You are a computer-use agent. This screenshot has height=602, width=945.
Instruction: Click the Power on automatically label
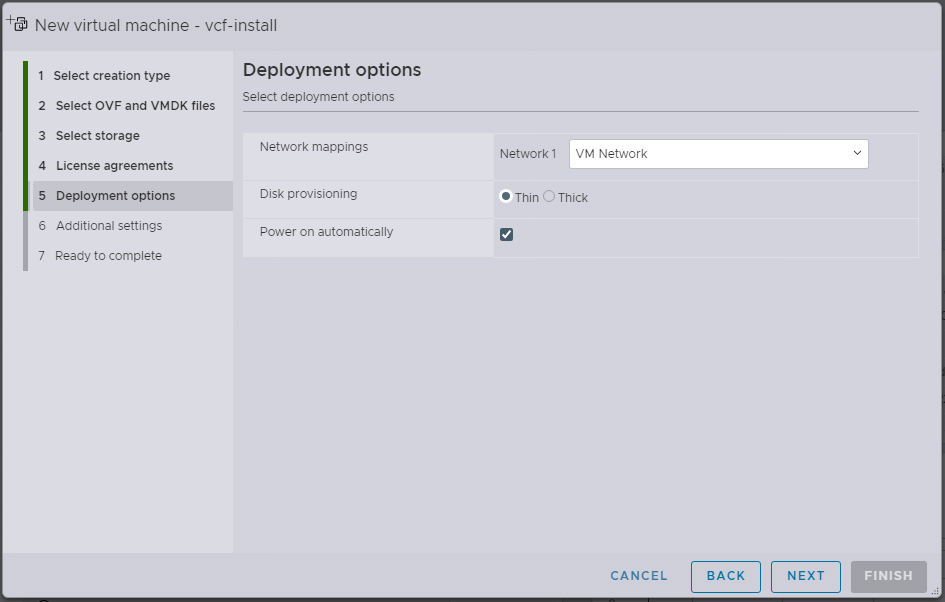(x=326, y=232)
